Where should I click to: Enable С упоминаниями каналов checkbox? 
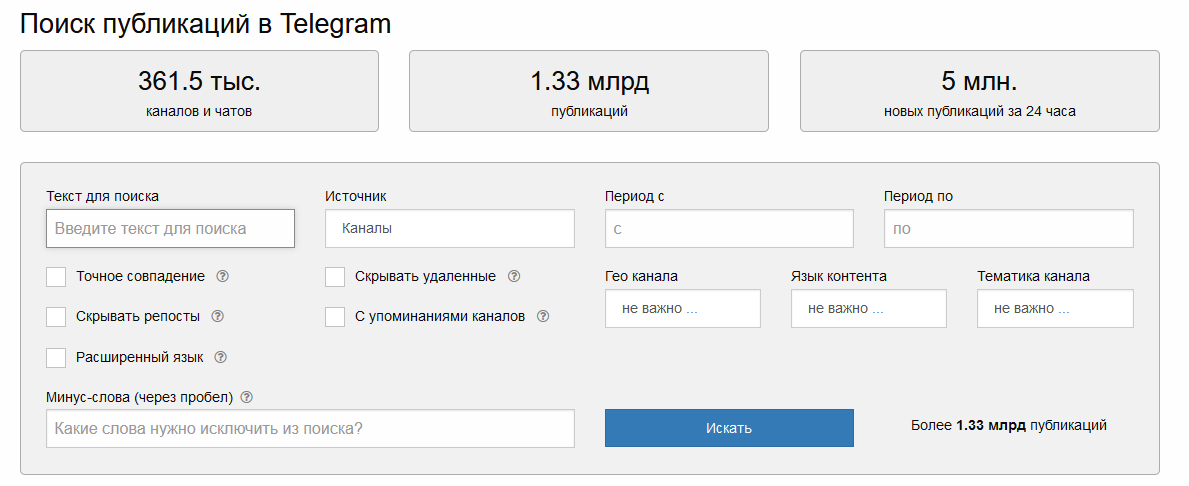[x=335, y=317]
